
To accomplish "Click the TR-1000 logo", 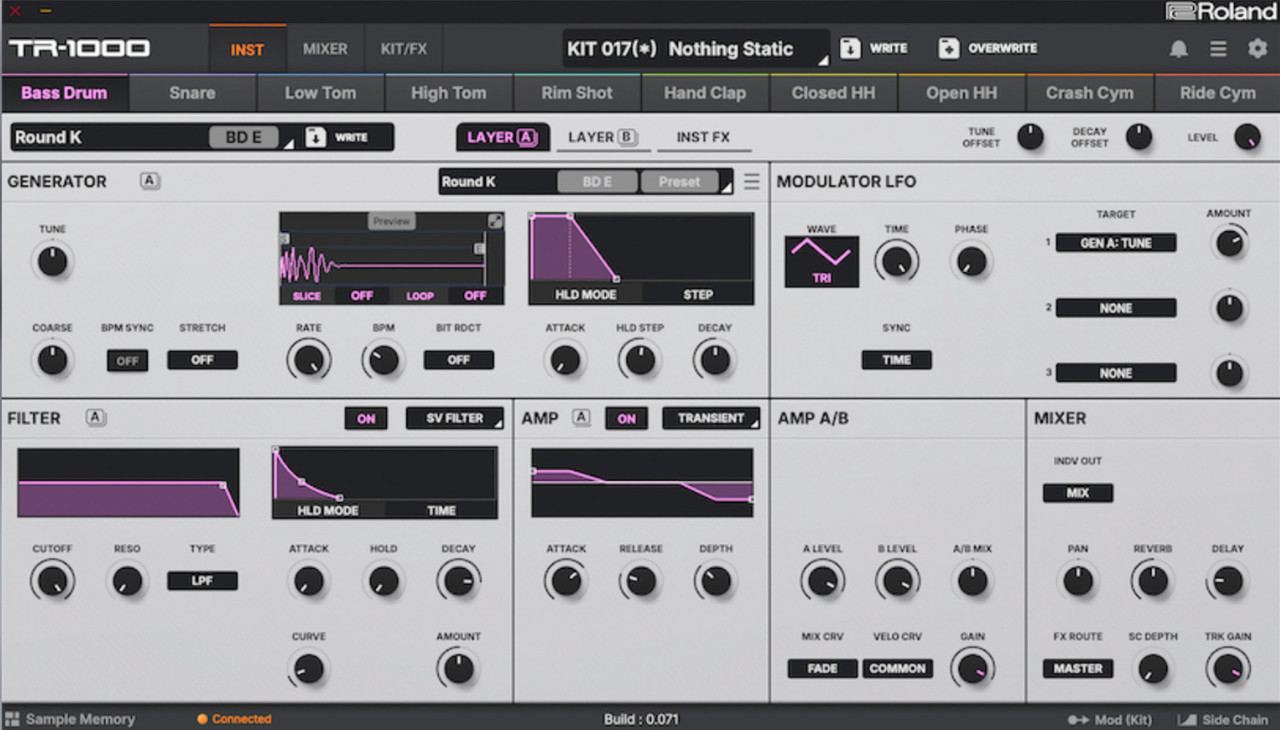I will click(x=80, y=48).
